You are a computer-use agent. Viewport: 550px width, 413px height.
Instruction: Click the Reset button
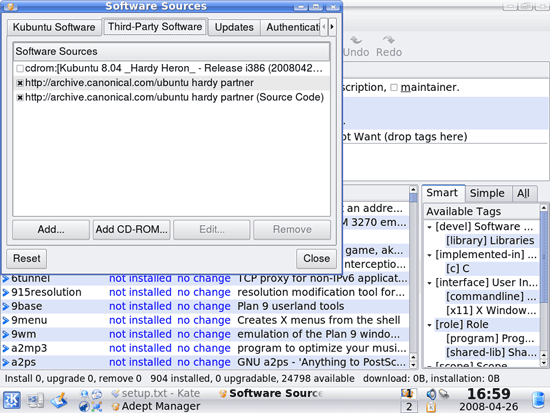pos(27,259)
